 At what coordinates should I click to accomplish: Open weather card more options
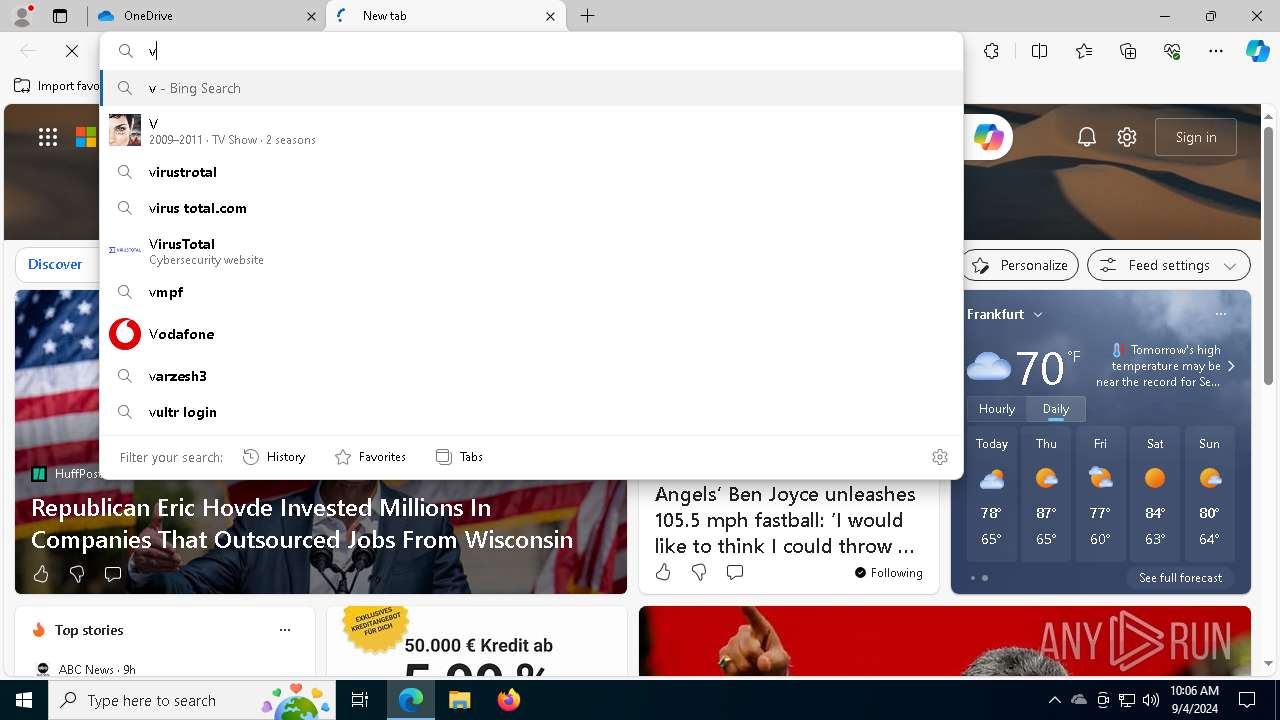click(1221, 314)
